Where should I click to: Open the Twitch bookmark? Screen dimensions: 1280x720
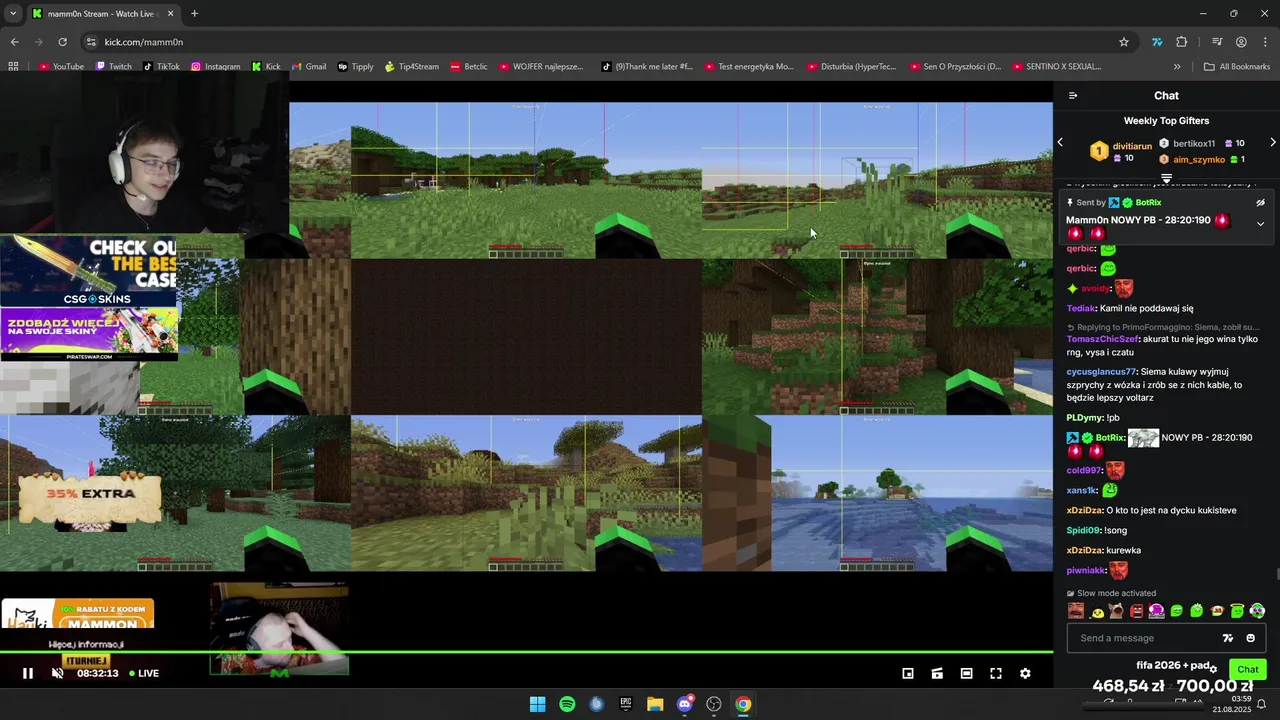click(x=113, y=67)
